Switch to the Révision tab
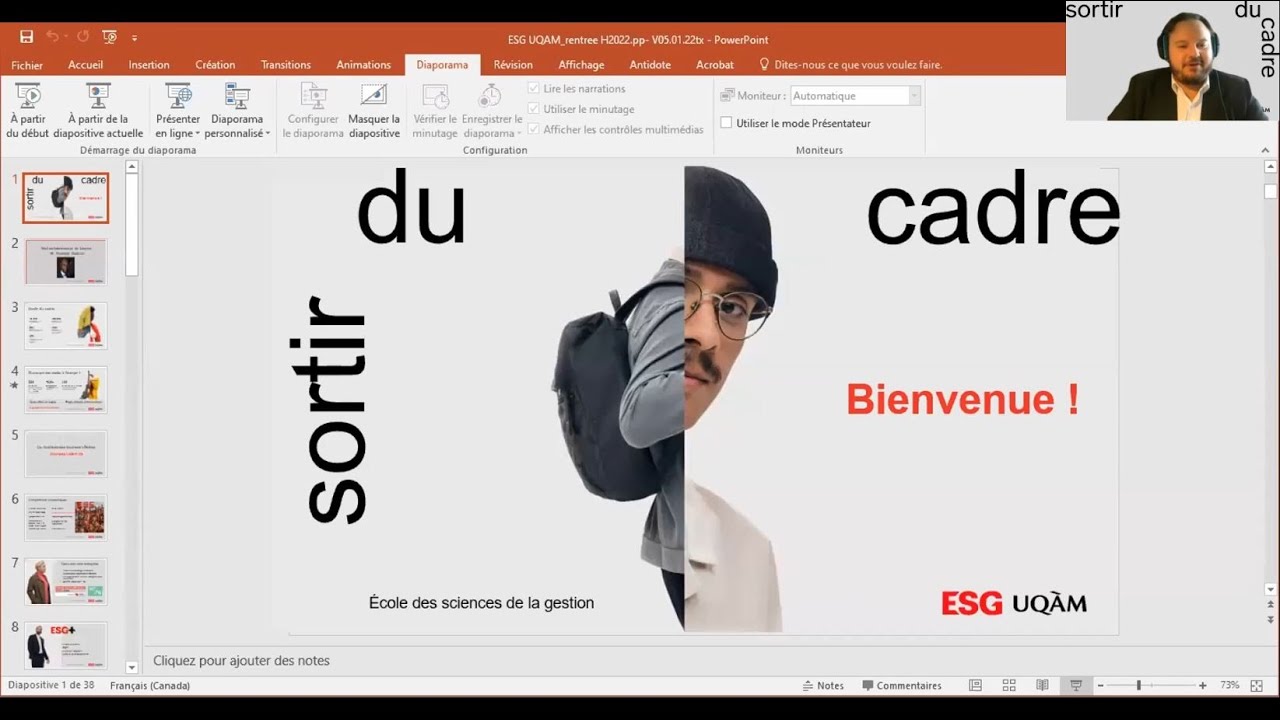This screenshot has width=1280, height=720. pyautogui.click(x=513, y=65)
